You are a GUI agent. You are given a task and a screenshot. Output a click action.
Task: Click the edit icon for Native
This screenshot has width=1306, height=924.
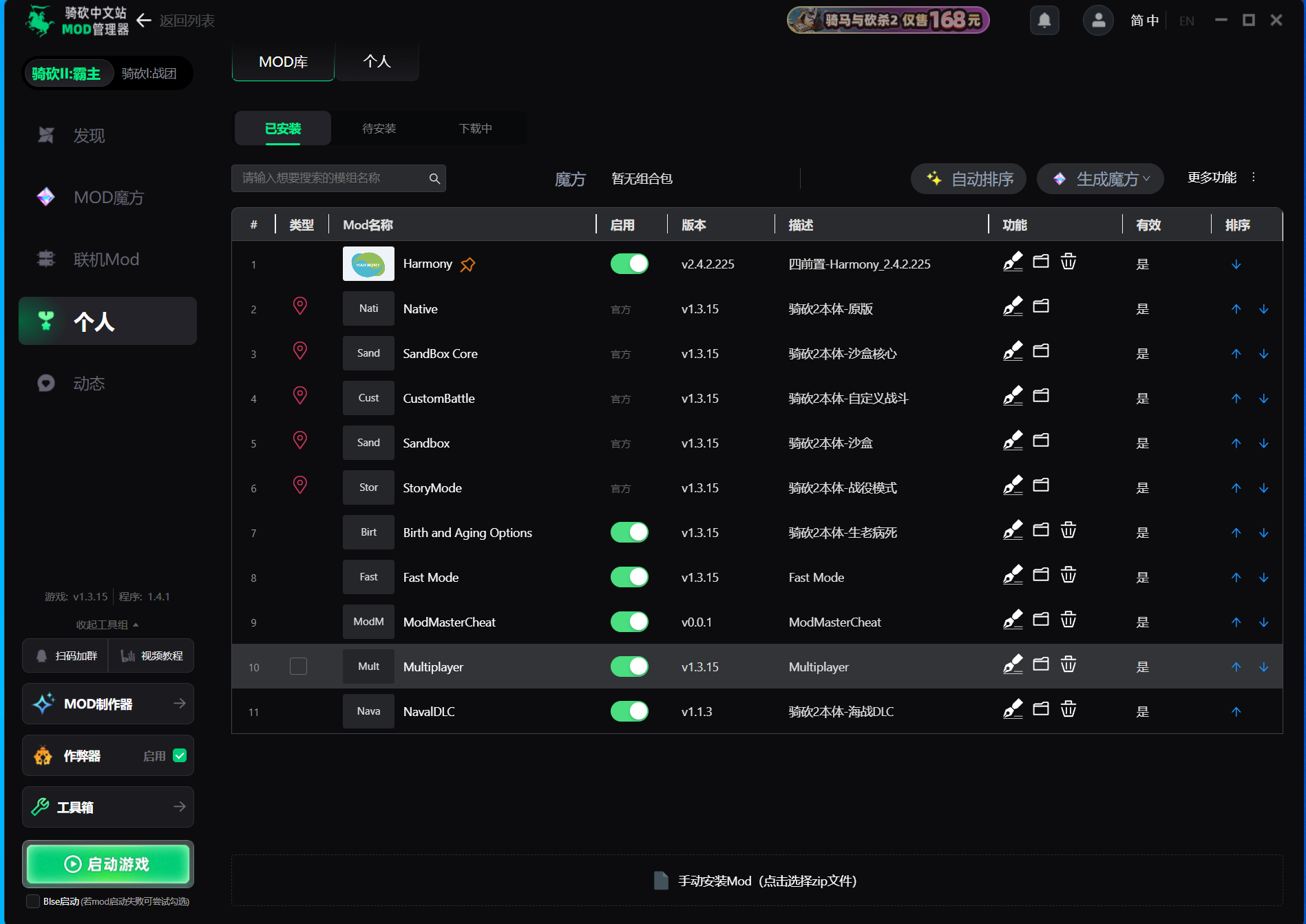coord(1013,306)
